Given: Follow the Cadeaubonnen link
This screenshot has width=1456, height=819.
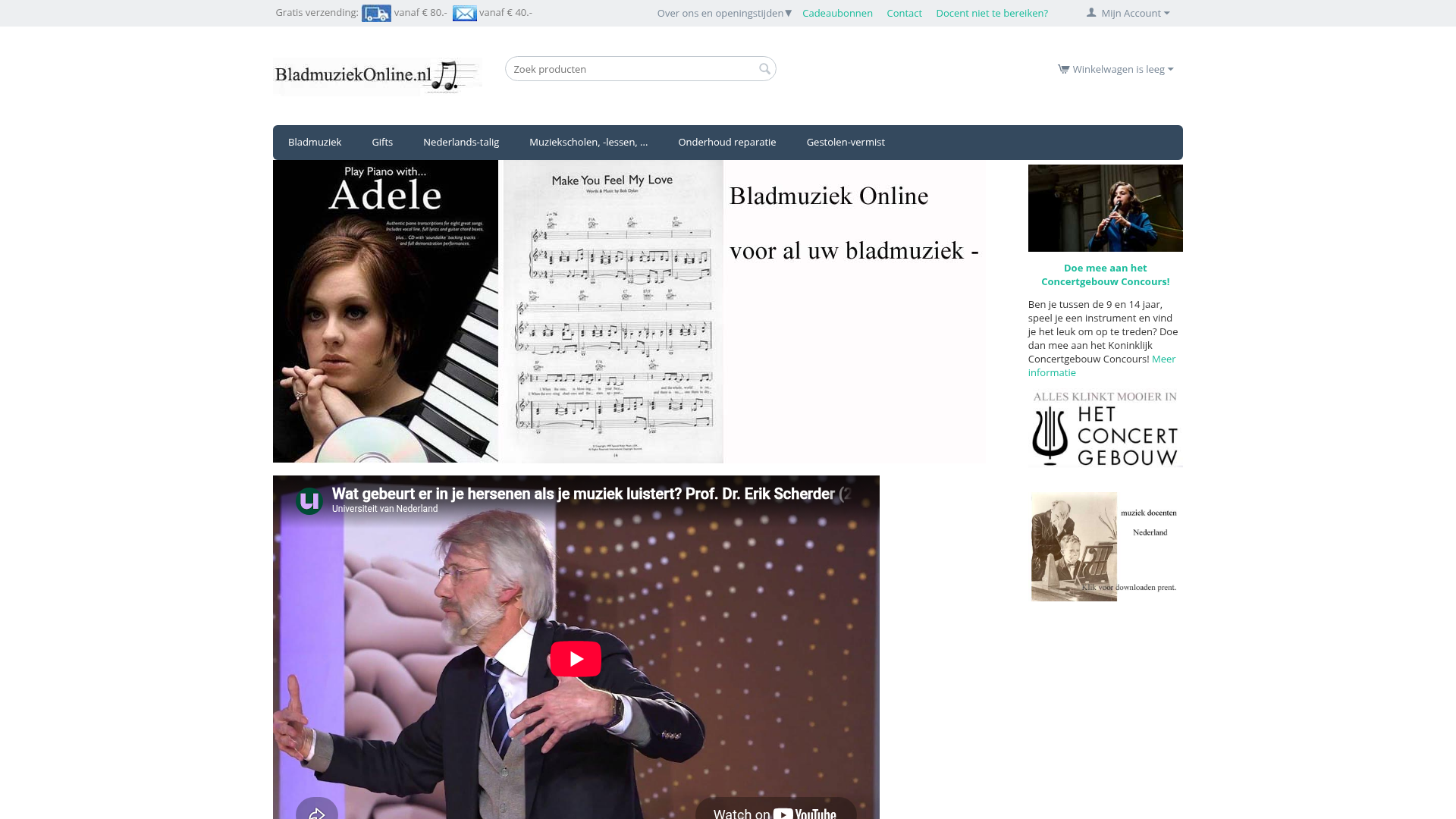Looking at the screenshot, I should pos(837,13).
